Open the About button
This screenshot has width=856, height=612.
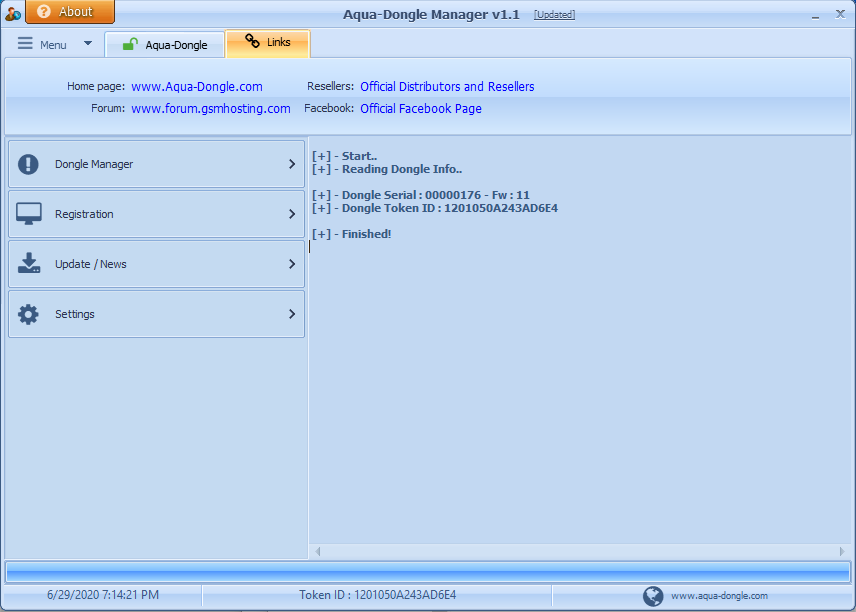pos(70,11)
